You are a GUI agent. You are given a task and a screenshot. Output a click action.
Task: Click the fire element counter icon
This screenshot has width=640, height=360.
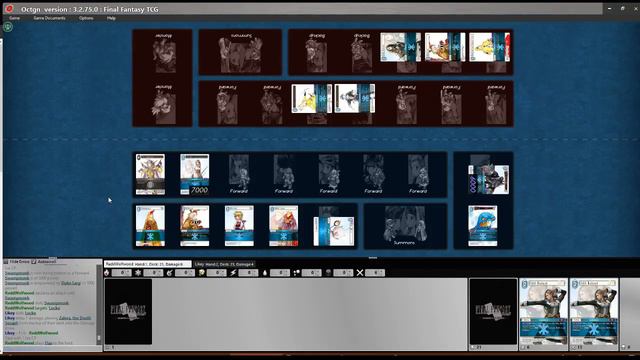(x=107, y=273)
